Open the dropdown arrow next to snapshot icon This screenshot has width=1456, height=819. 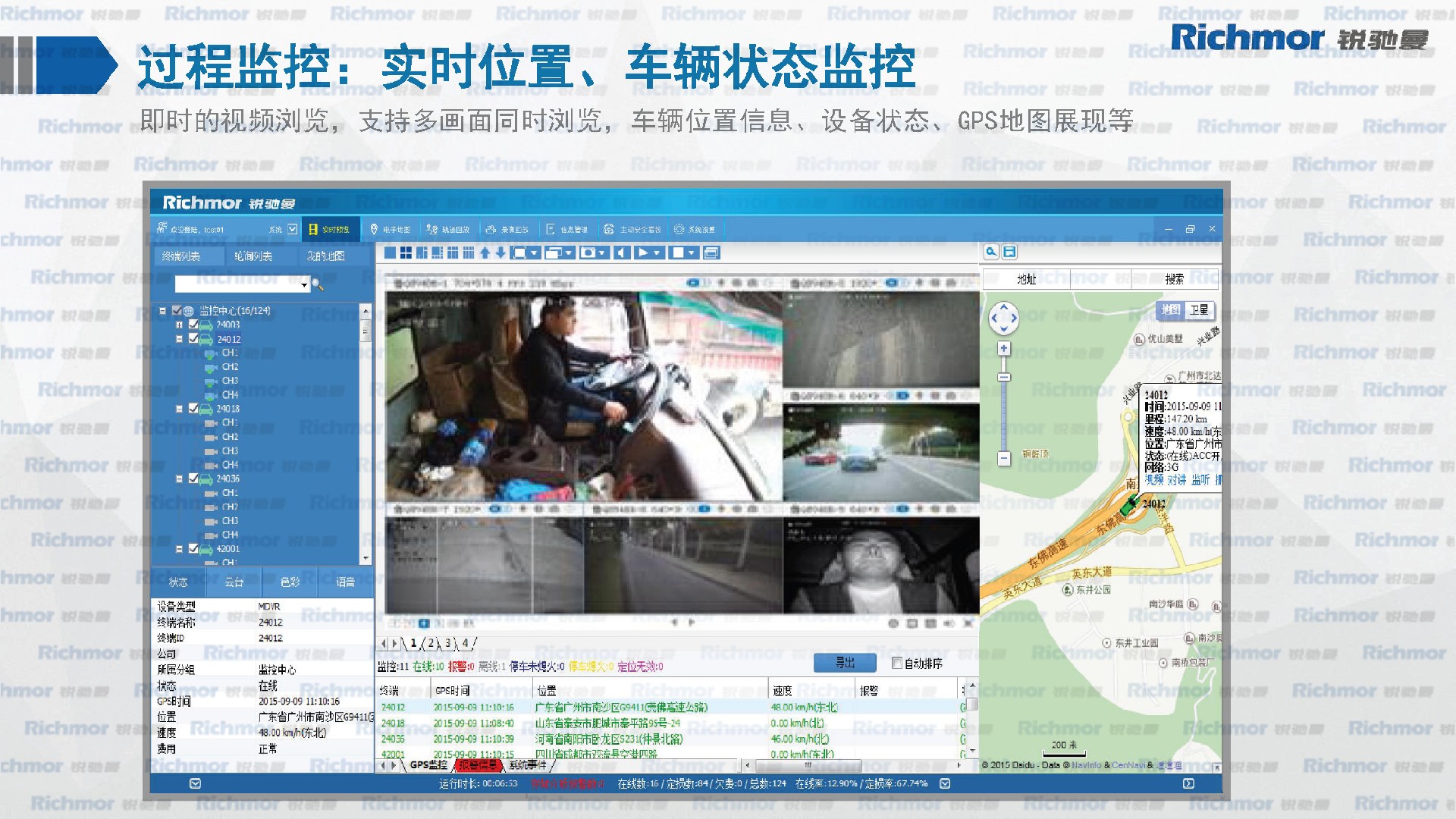[602, 253]
